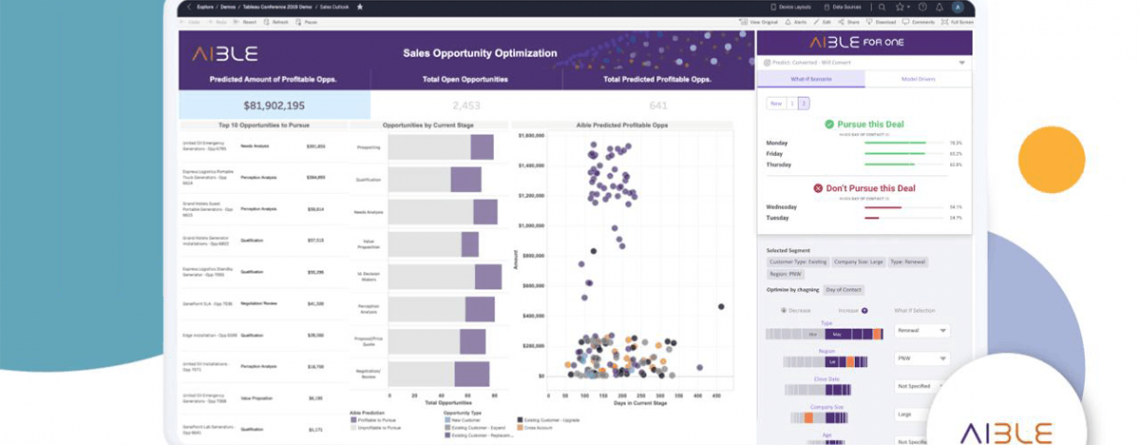1140x445 pixels.
Task: Click the Decrease legend icon
Action: 783,310
